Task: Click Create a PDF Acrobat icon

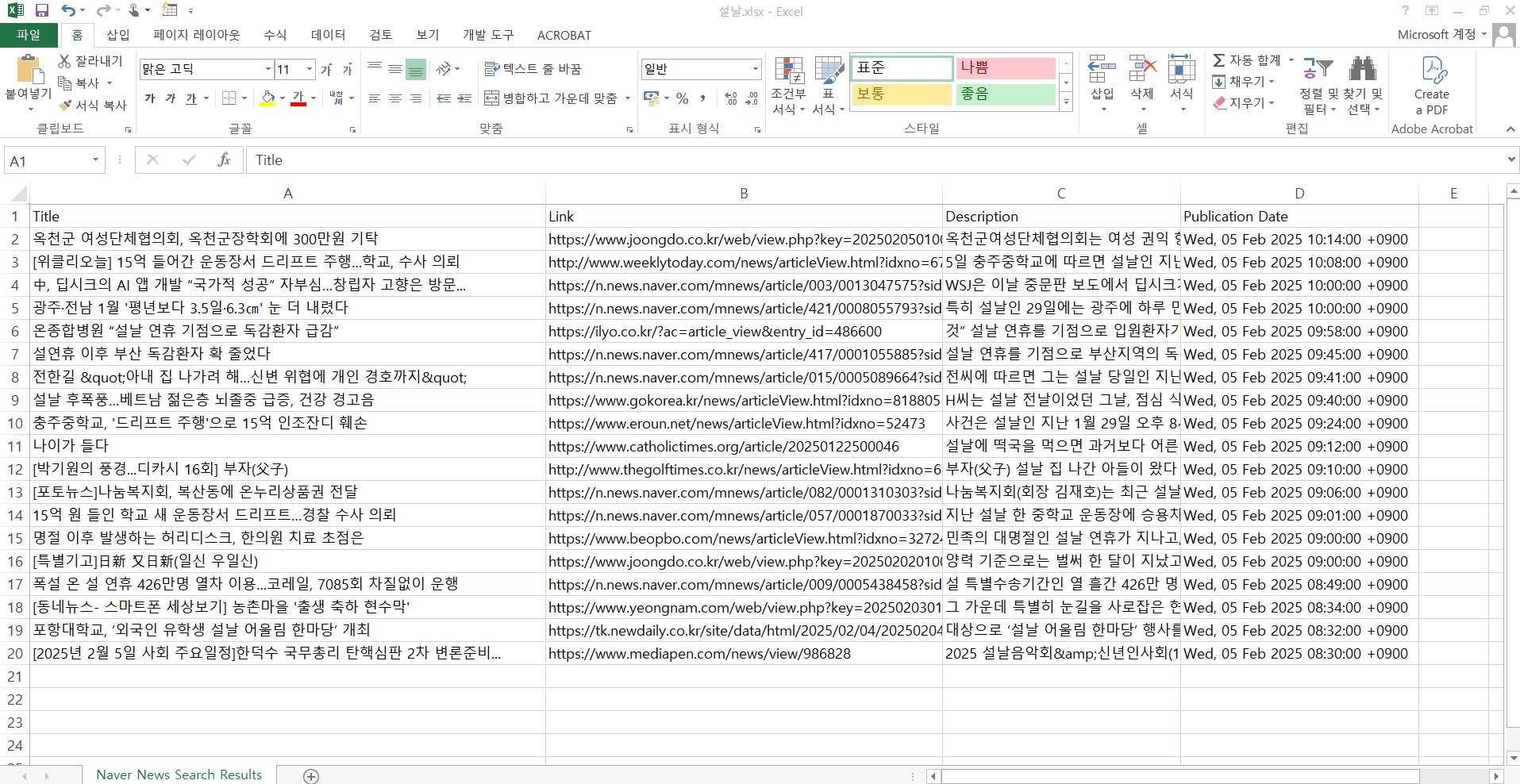Action: coord(1431,86)
